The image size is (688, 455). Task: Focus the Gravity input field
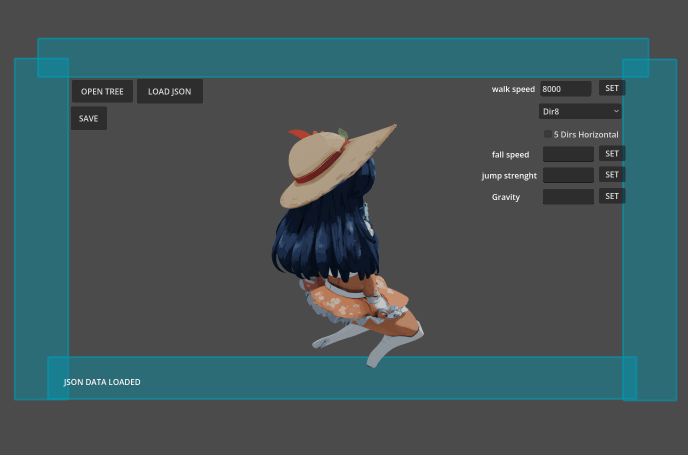(568, 197)
